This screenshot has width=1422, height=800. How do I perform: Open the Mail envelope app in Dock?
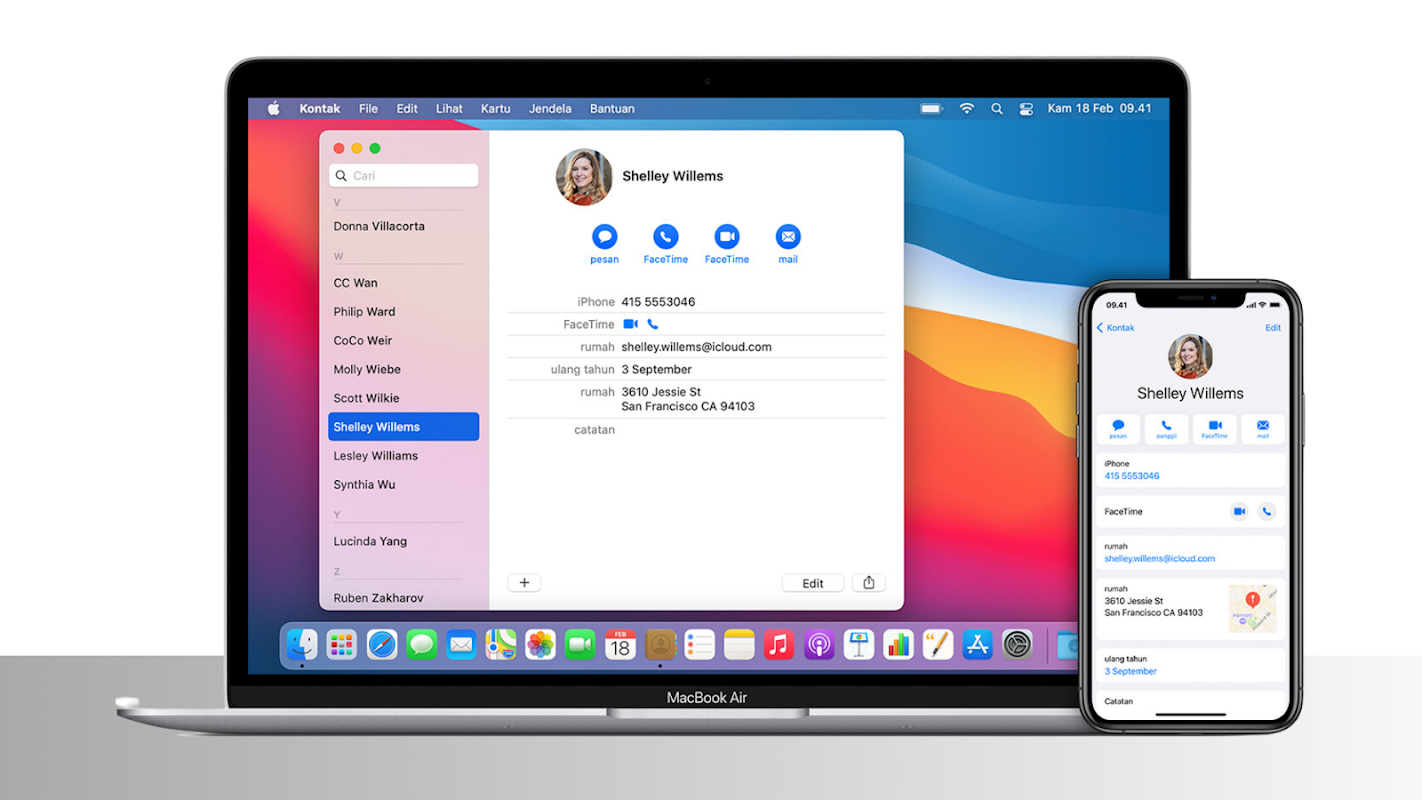tap(461, 644)
